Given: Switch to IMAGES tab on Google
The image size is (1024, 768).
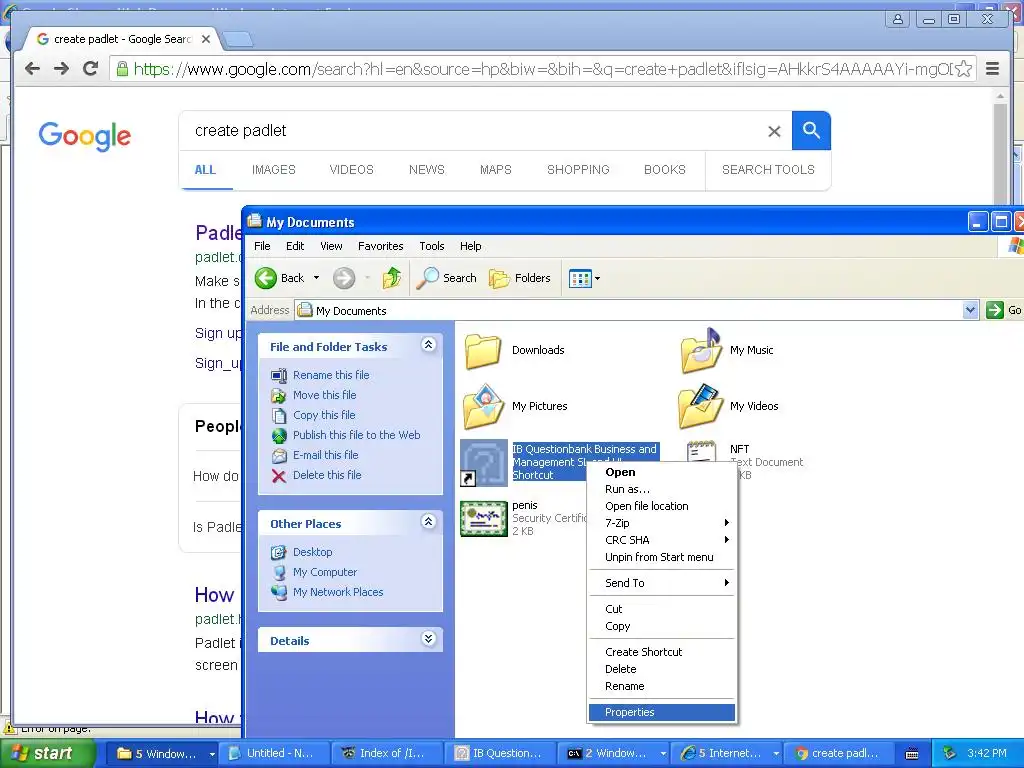Looking at the screenshot, I should [x=274, y=170].
